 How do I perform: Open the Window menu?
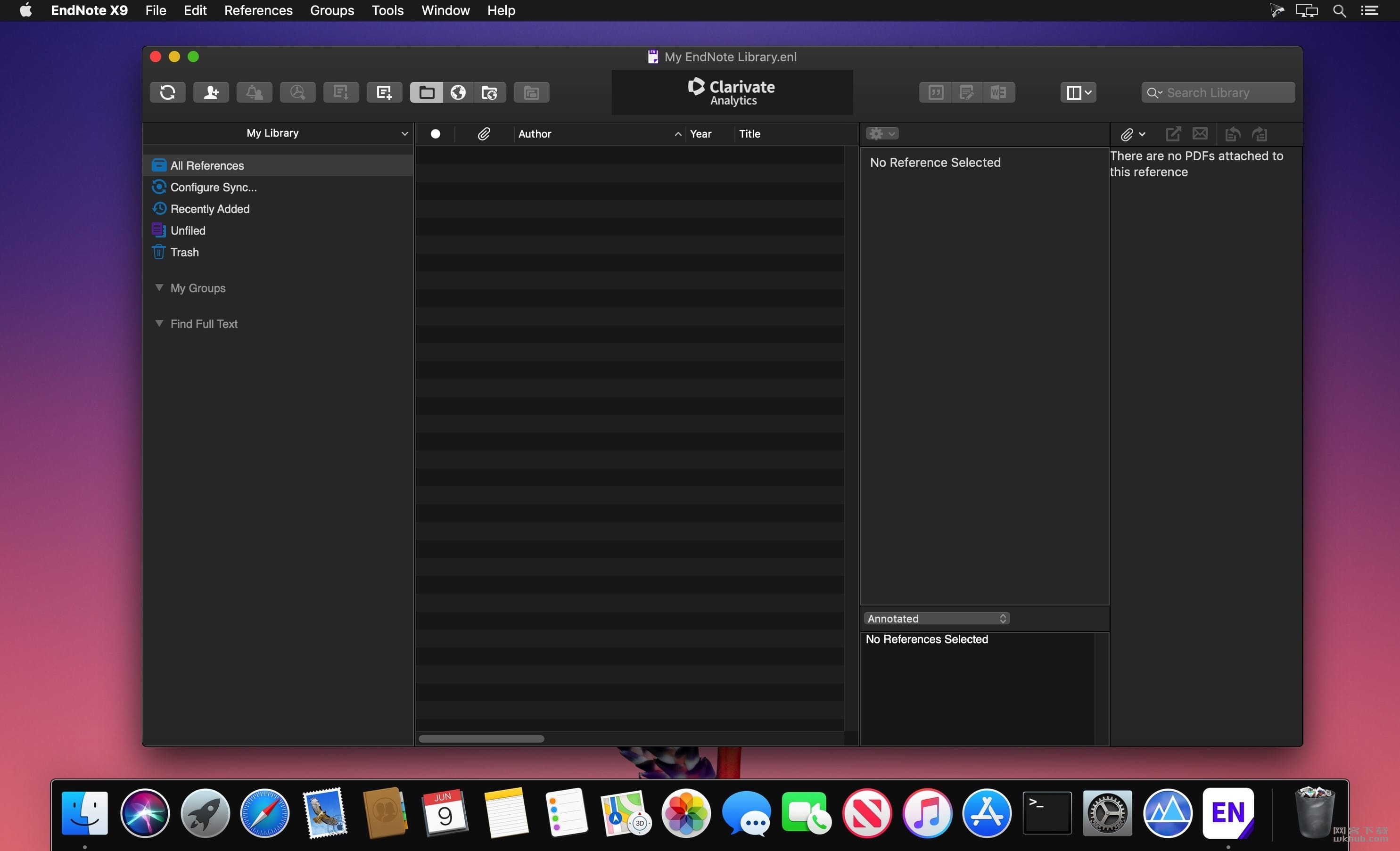coord(445,10)
